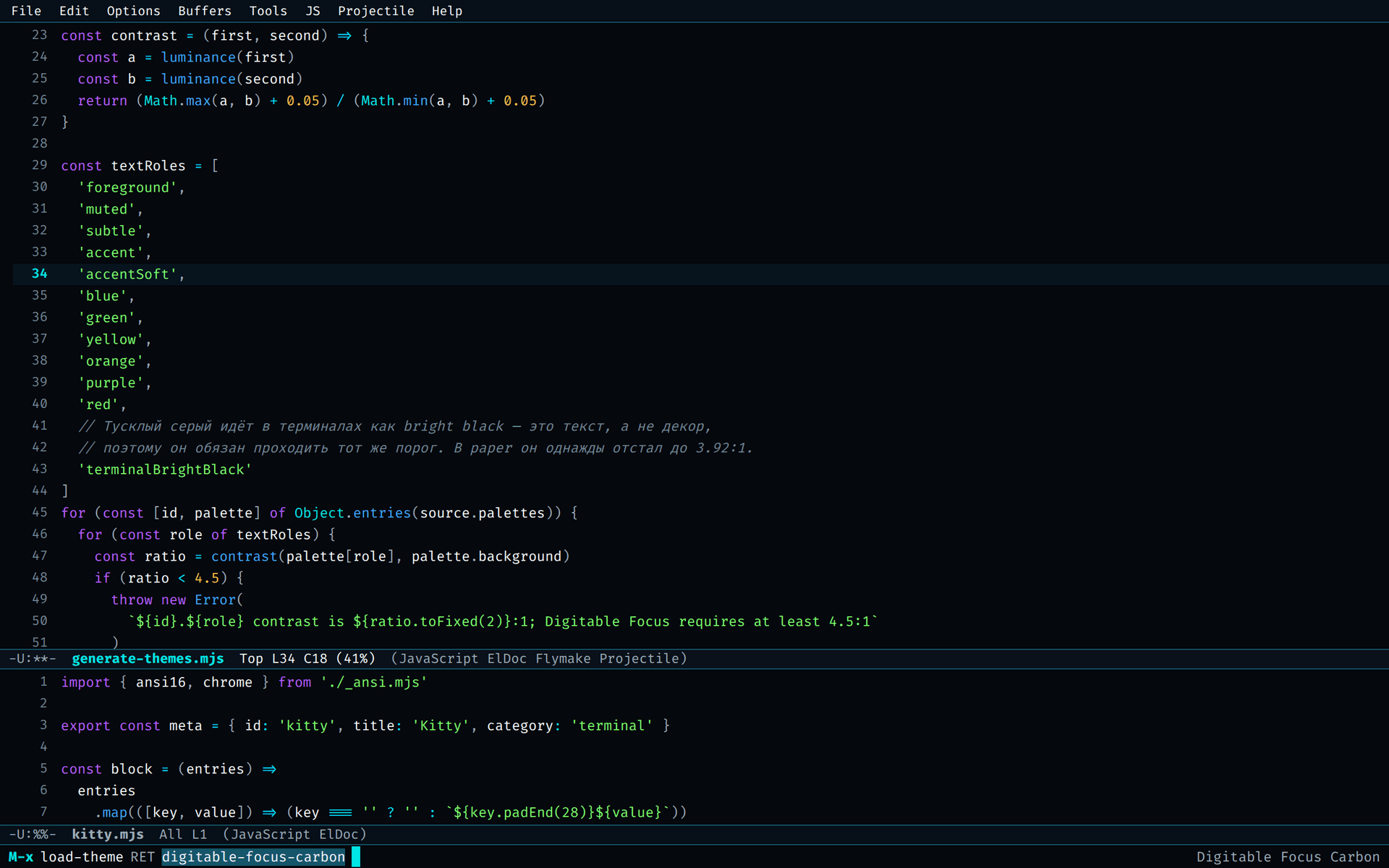Screen dimensions: 1389x868
Task: Click the 'Kitty' title string on line 3
Action: (x=441, y=726)
